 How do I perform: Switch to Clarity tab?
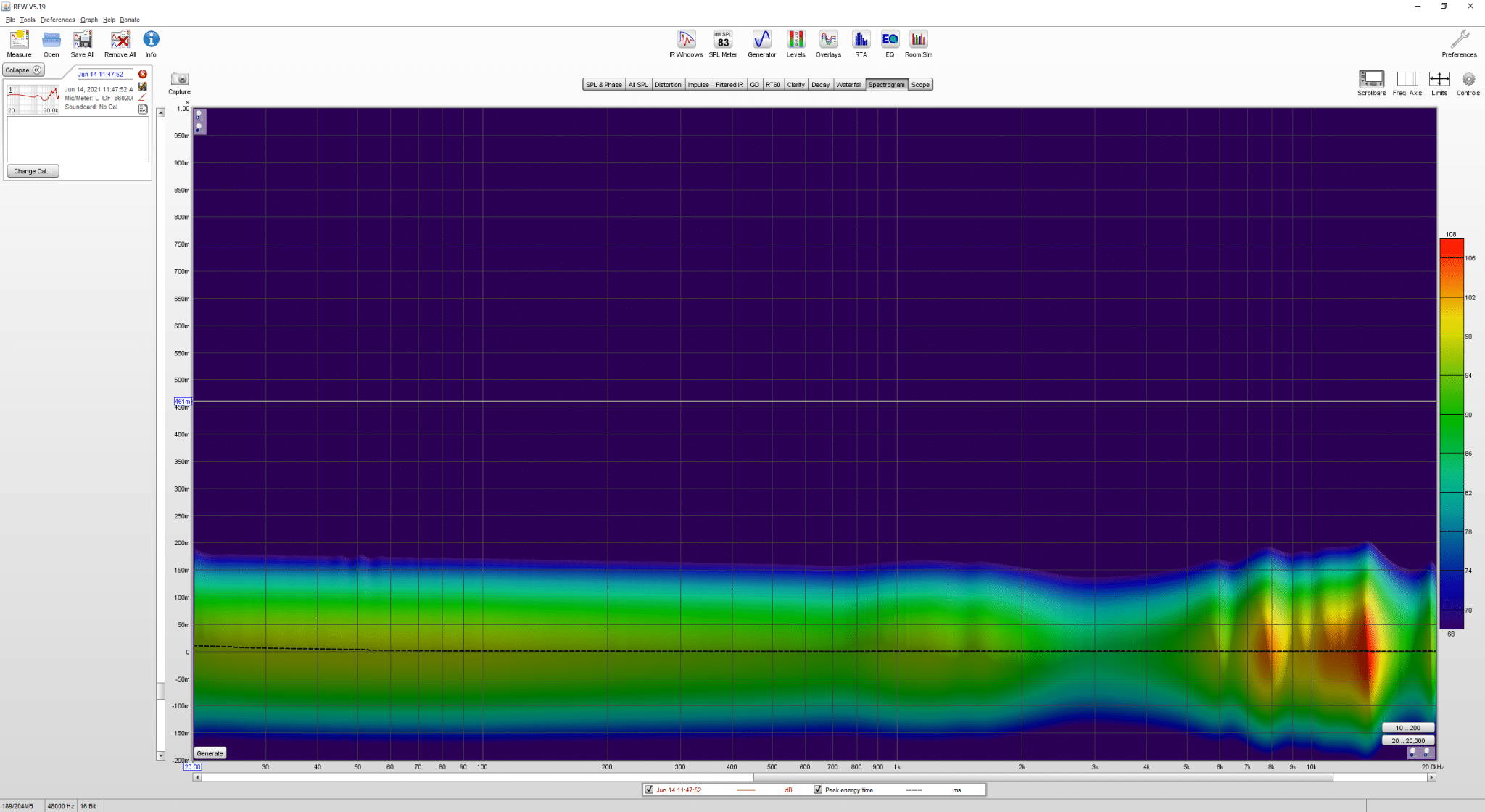[795, 85]
